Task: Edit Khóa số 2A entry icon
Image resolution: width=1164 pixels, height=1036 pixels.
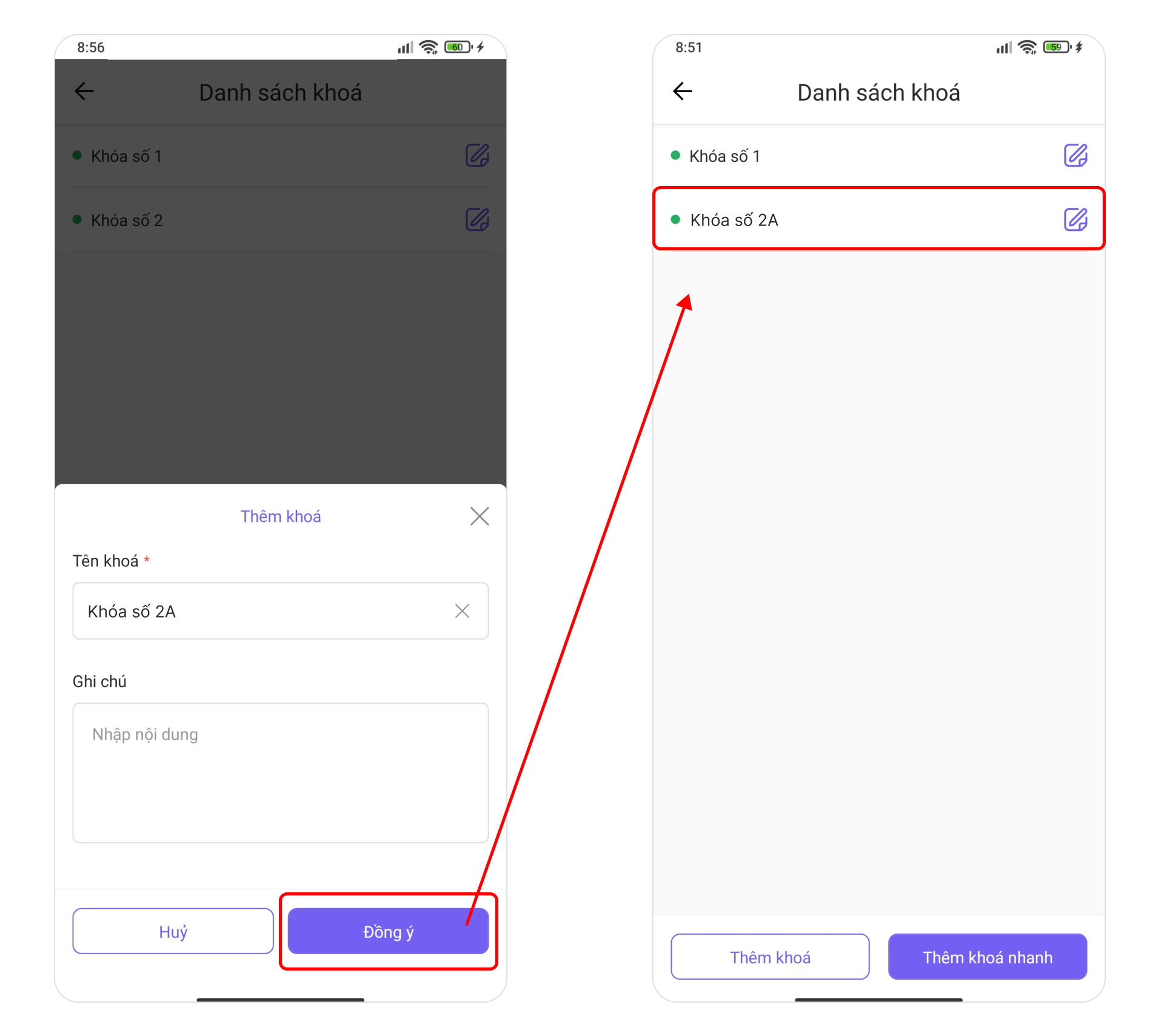Action: tap(1075, 219)
